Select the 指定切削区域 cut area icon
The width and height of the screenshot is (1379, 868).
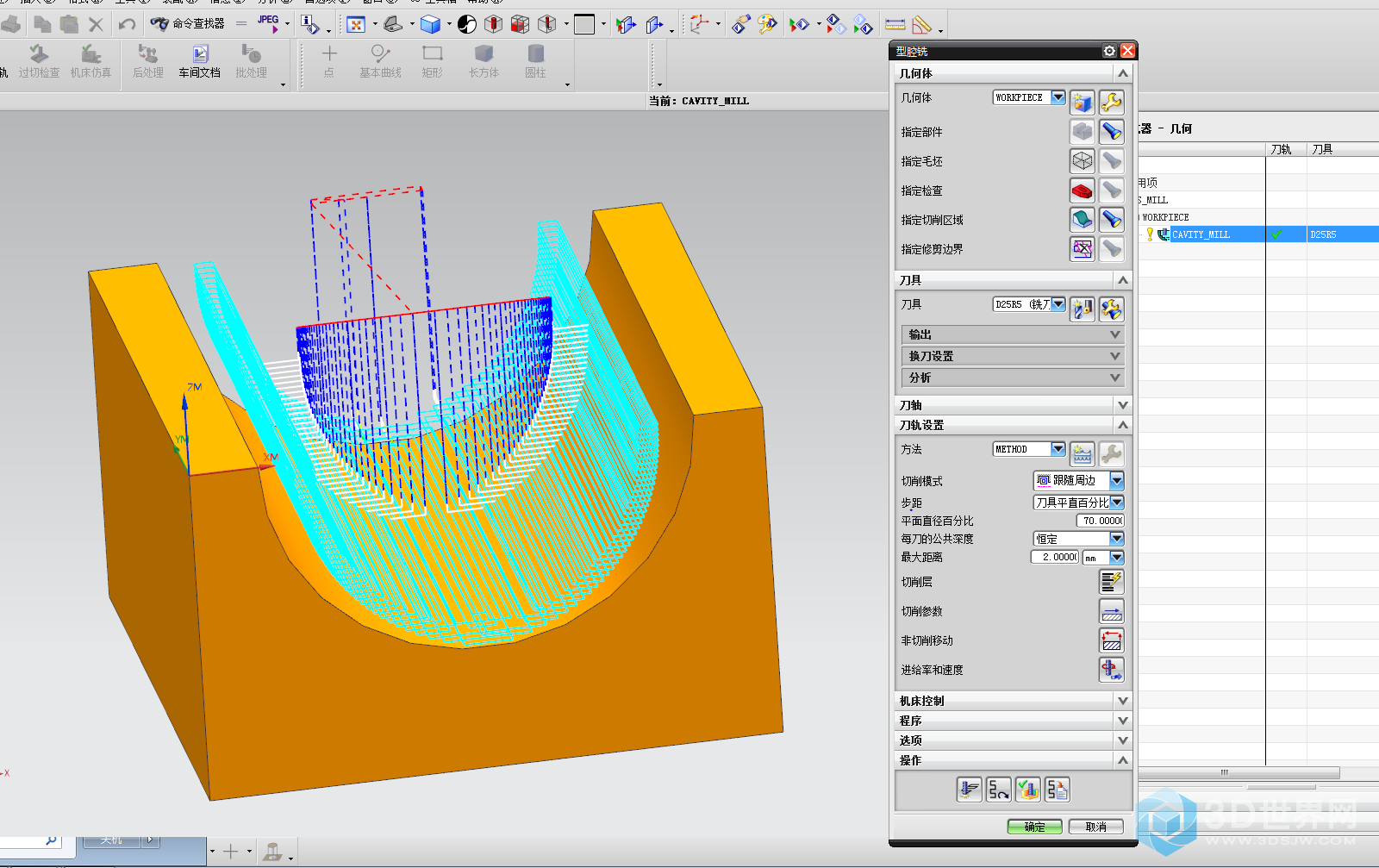pos(1083,220)
